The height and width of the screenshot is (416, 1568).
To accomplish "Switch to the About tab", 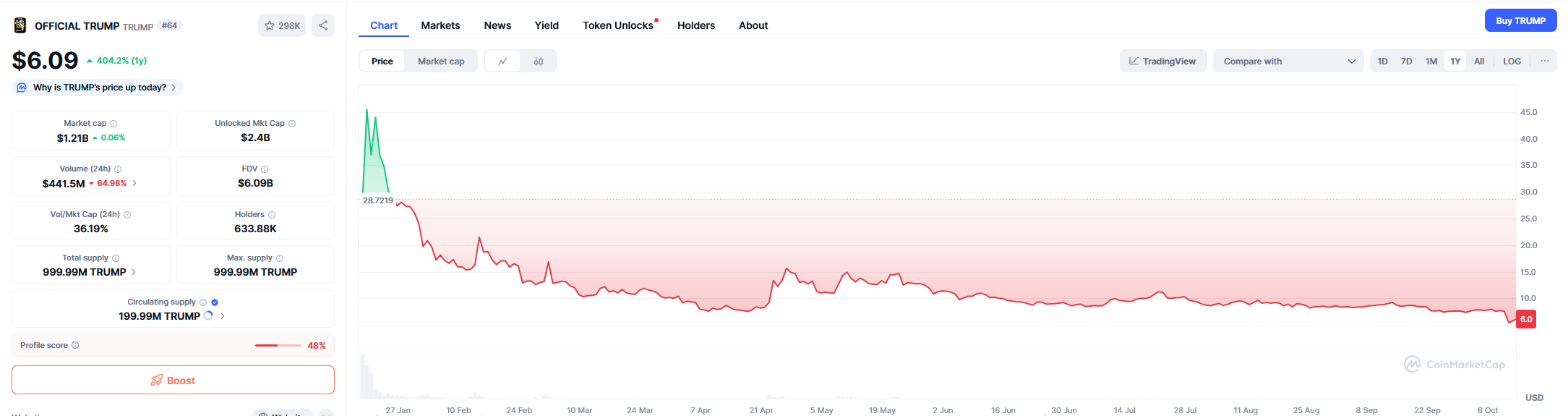I will click(753, 25).
